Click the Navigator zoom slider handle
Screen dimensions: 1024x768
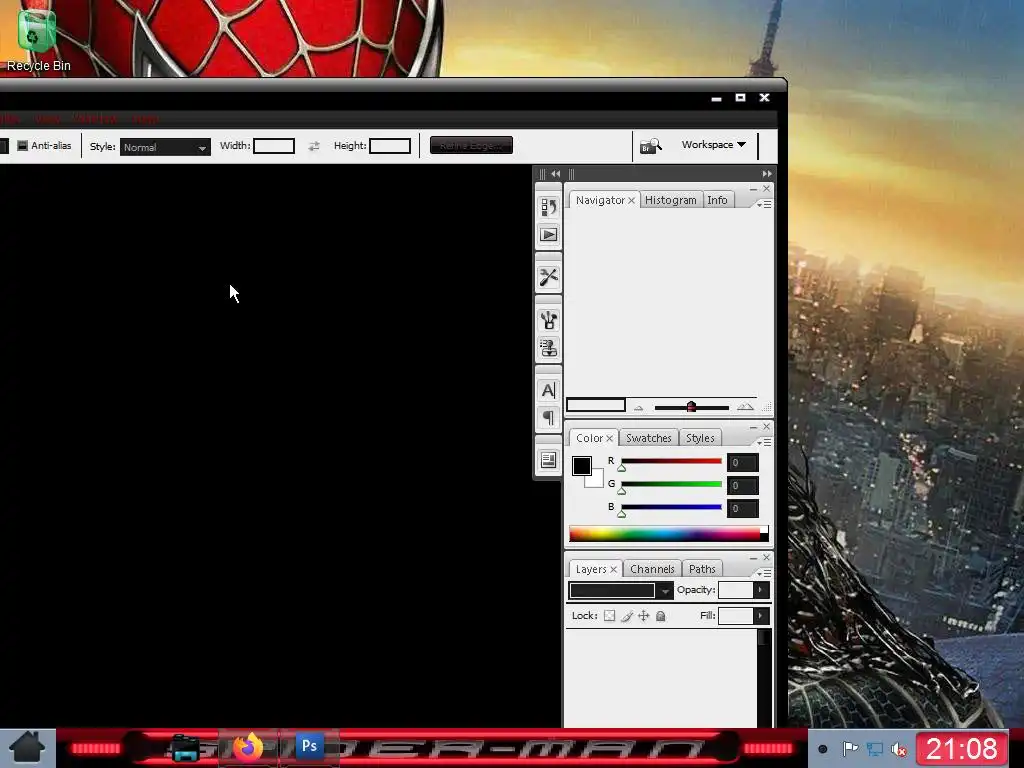tap(691, 408)
